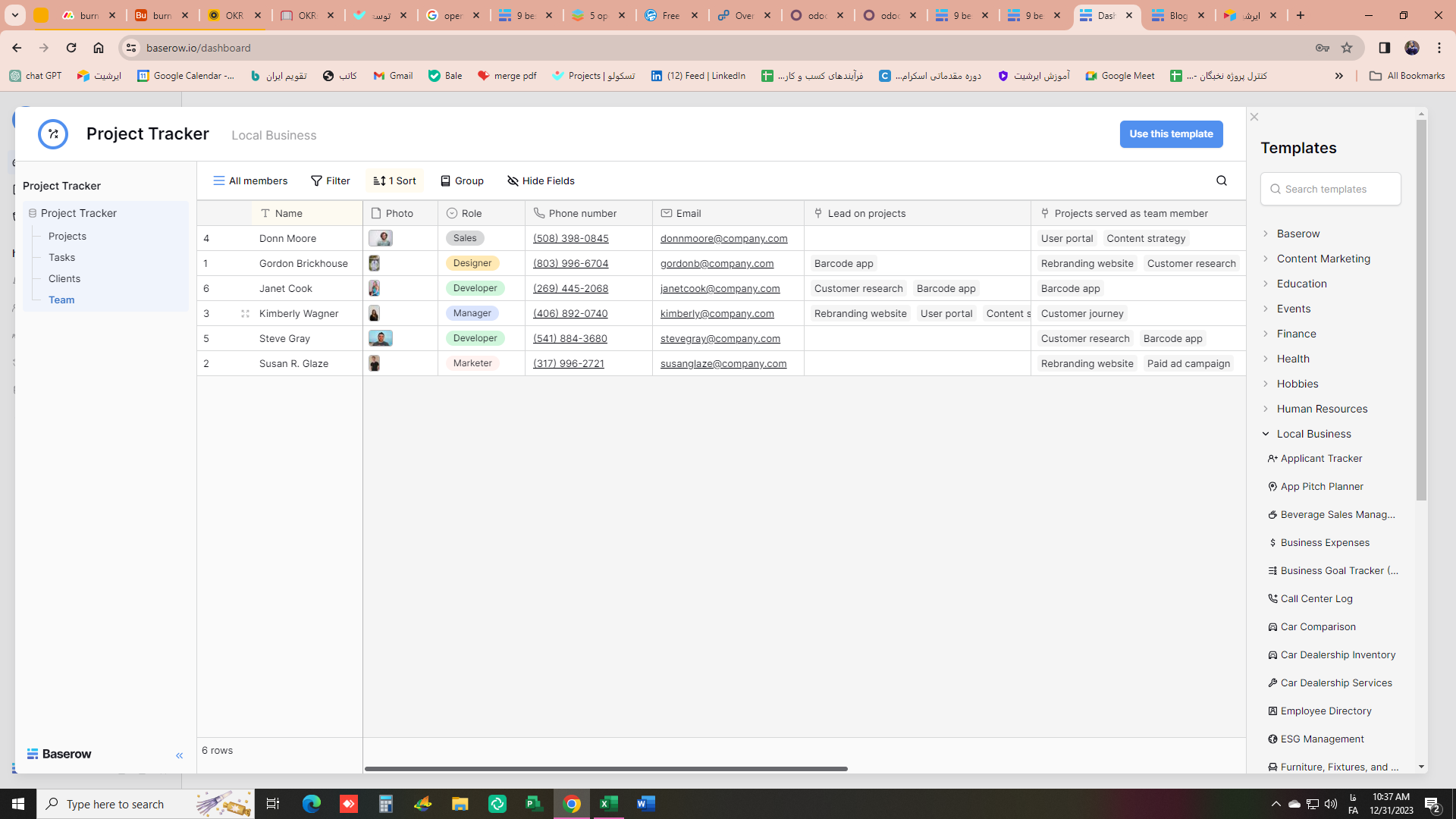
Task: Open the Clients table in sidebar
Action: pos(64,278)
